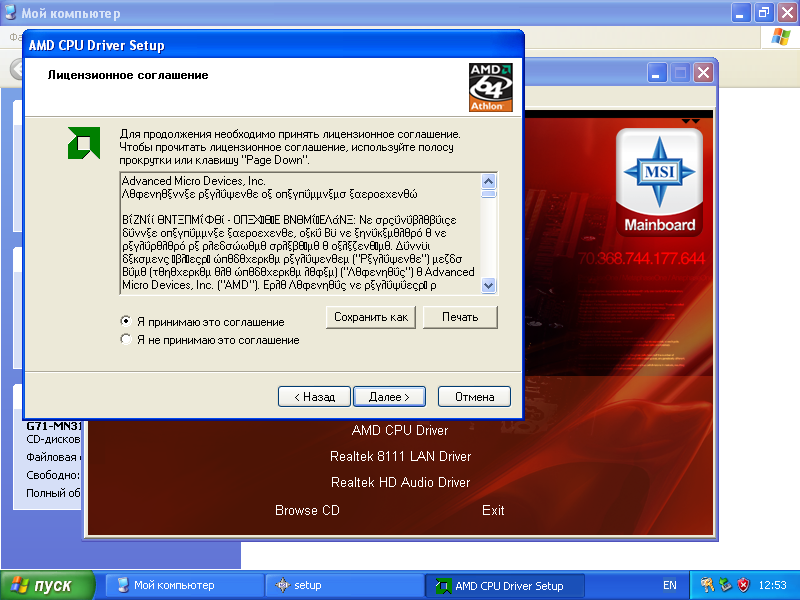Click "AMD CPU Driver Setup" taskbar button

click(505, 585)
